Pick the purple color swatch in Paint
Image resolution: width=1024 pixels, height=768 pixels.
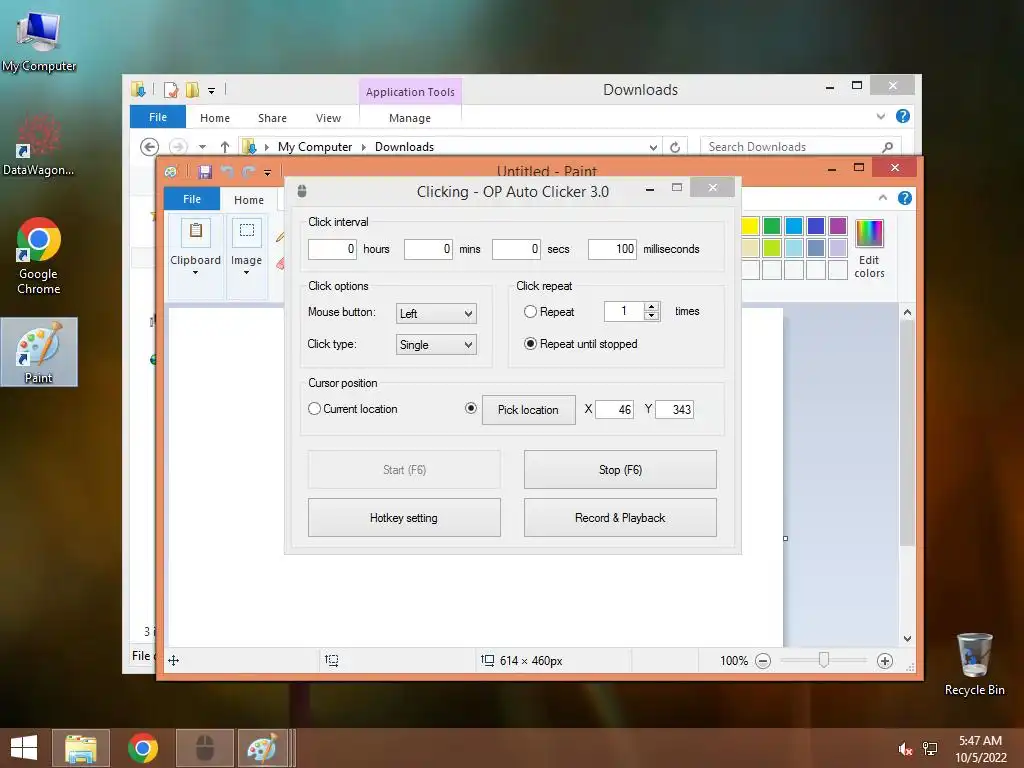[838, 226]
